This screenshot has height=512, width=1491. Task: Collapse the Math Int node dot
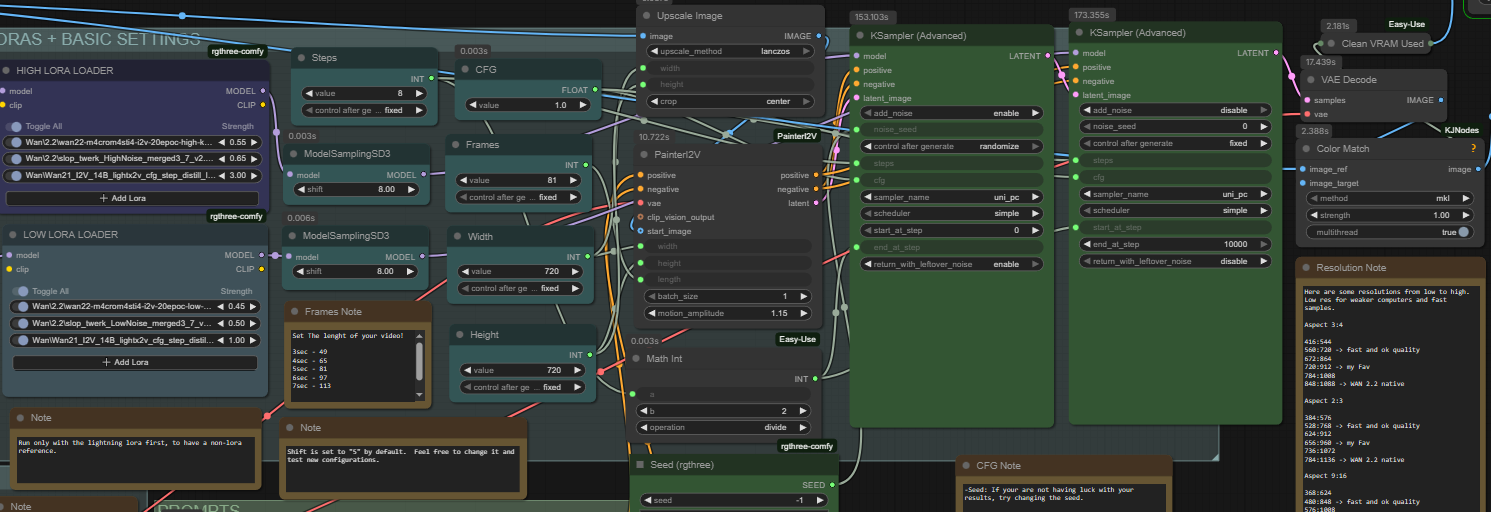635,359
